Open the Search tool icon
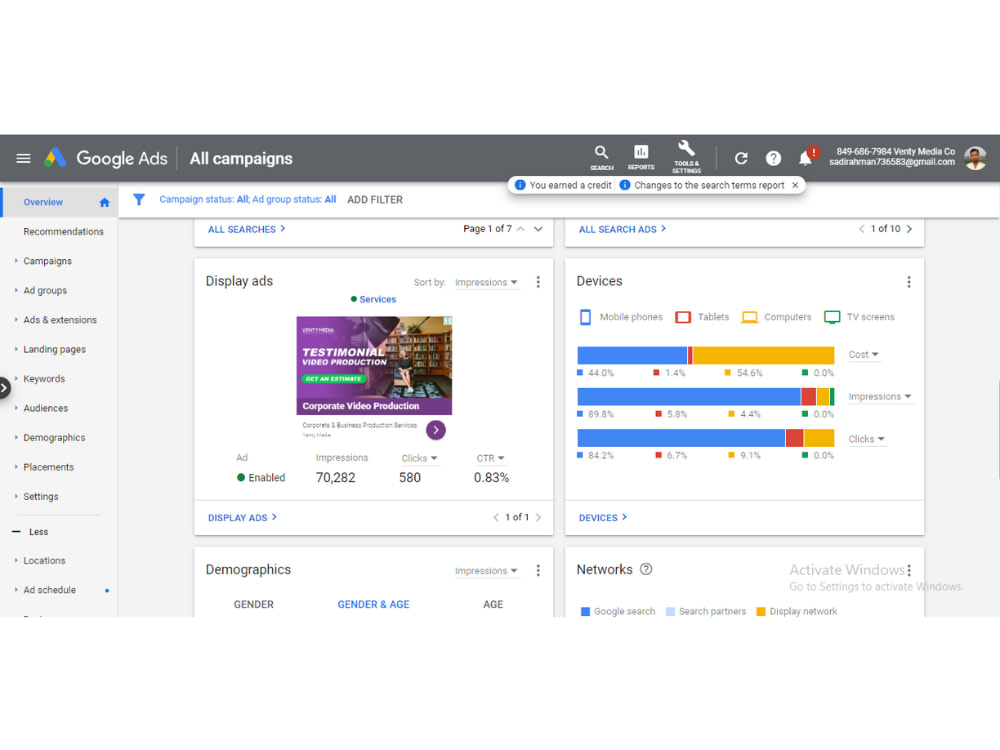 (601, 158)
